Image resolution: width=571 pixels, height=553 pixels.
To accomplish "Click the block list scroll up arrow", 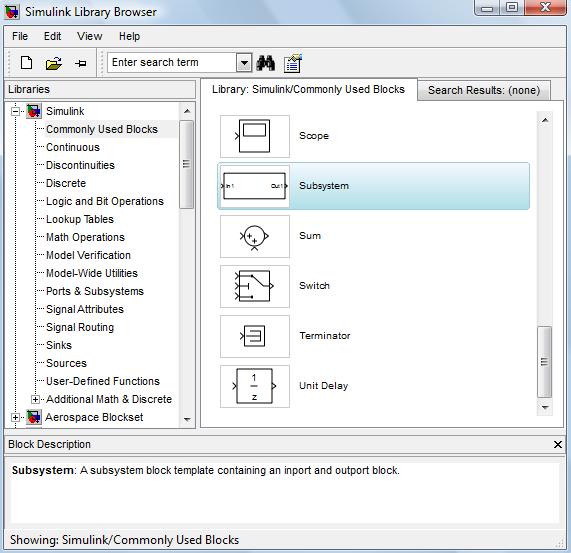I will (x=545, y=120).
